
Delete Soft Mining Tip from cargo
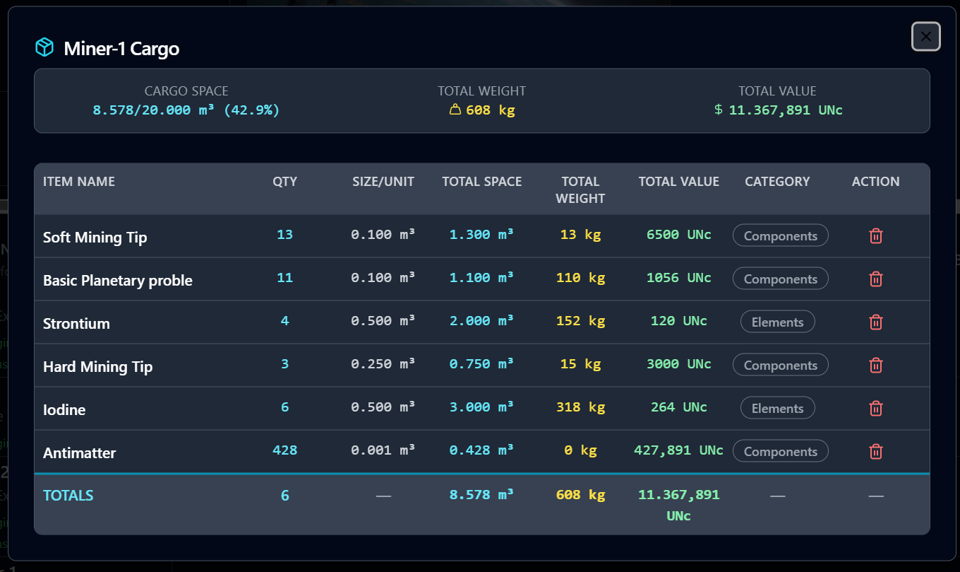tap(875, 236)
